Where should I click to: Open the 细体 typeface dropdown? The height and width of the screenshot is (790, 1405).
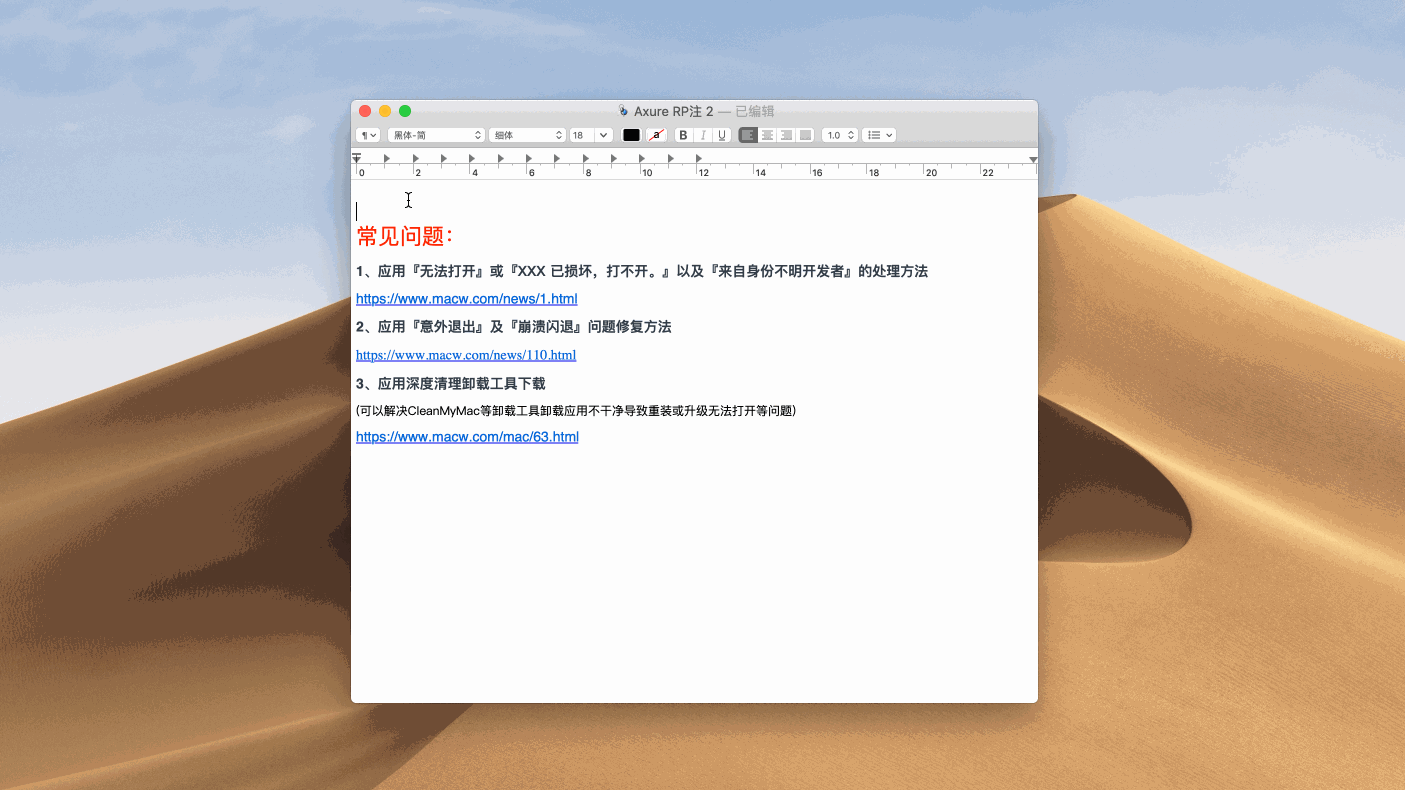point(527,135)
